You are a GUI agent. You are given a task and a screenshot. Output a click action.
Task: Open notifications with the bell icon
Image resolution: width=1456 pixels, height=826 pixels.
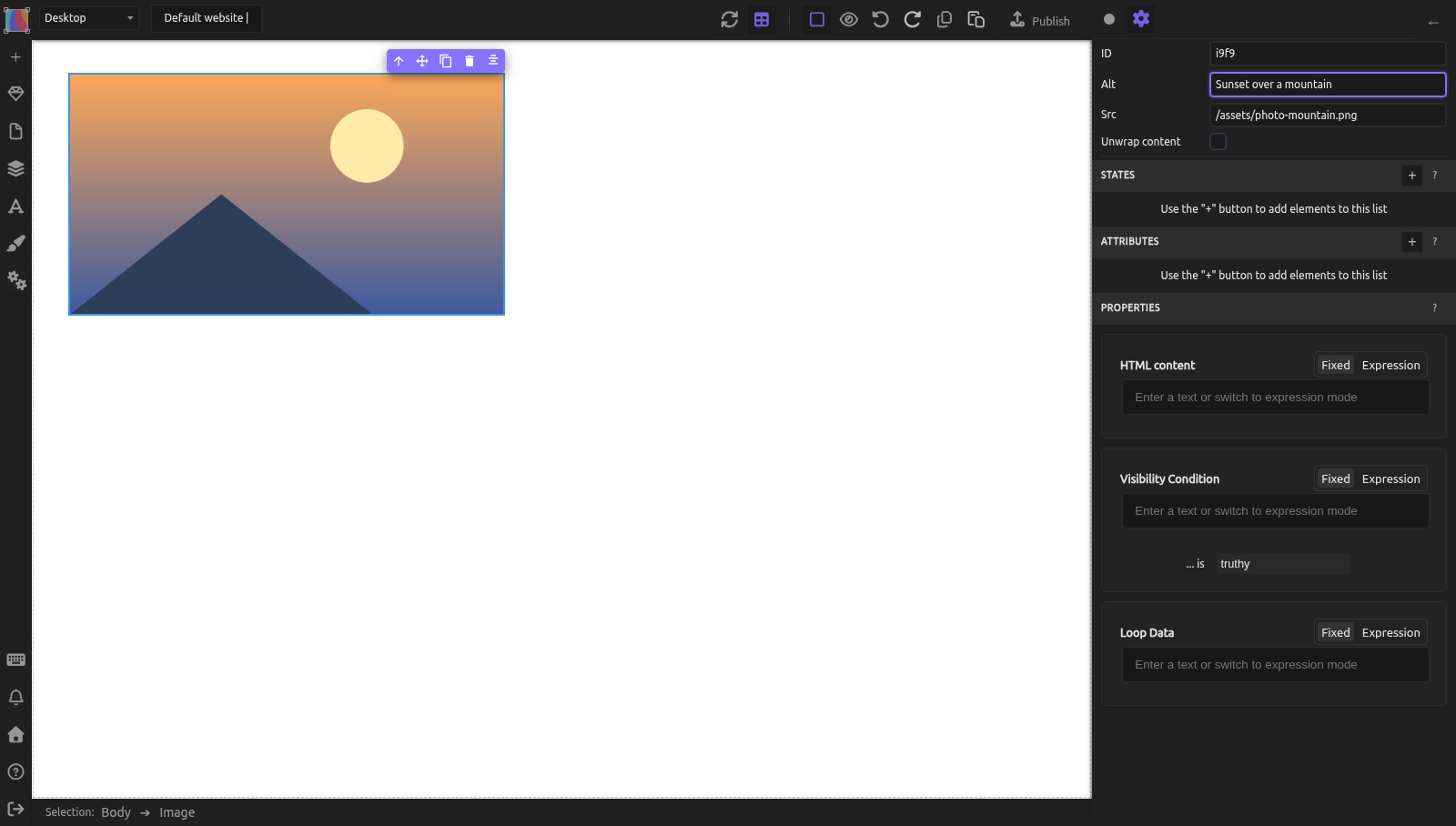click(15, 697)
